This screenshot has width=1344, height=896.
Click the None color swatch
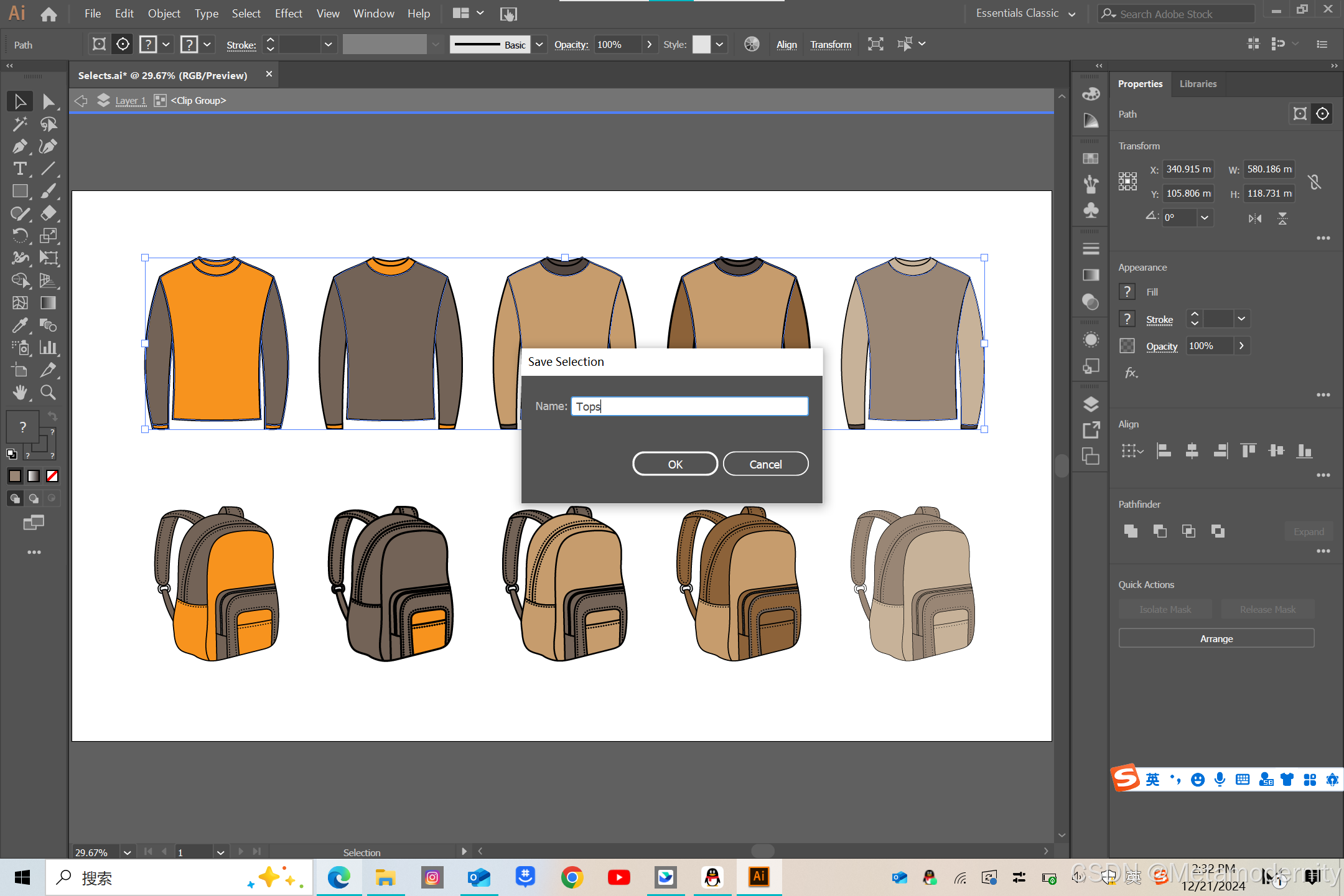click(x=52, y=476)
